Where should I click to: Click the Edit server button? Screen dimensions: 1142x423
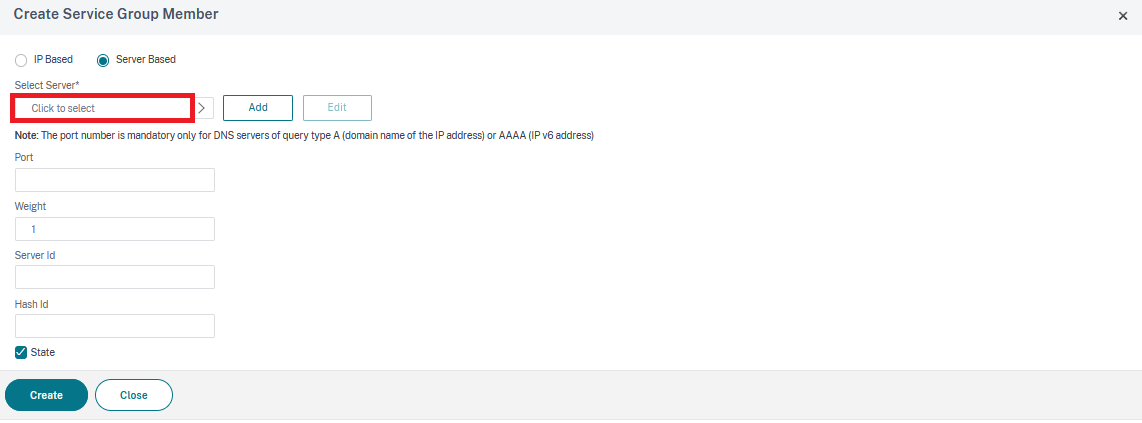[337, 107]
